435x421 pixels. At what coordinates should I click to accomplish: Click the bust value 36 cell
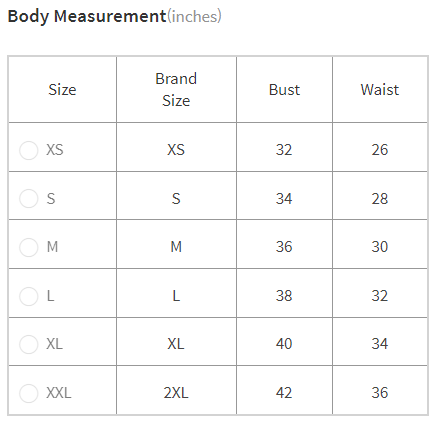(284, 244)
